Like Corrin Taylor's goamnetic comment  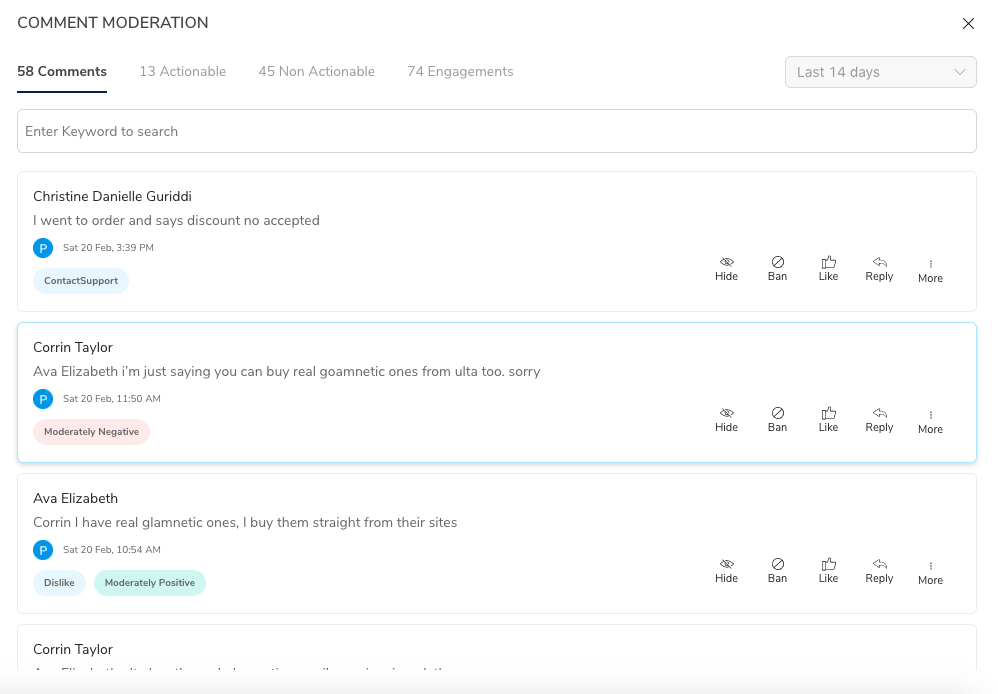(x=828, y=420)
